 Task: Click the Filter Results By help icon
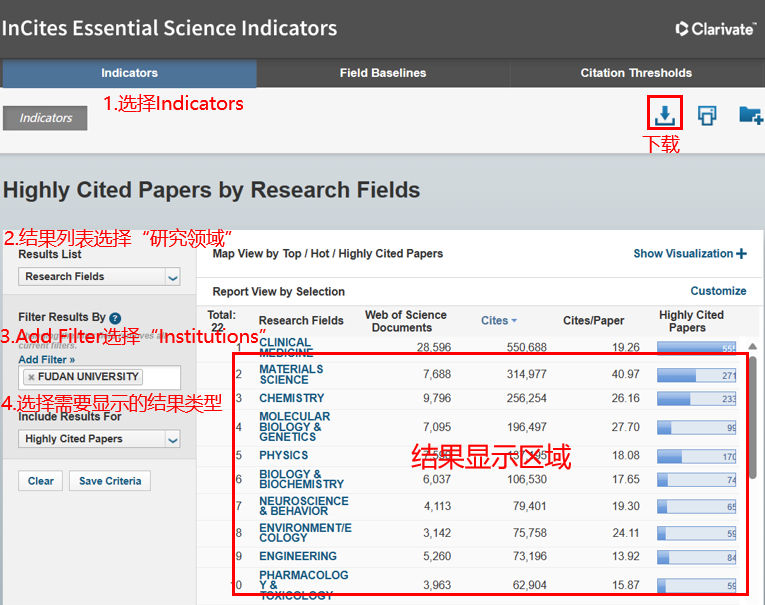click(x=115, y=318)
